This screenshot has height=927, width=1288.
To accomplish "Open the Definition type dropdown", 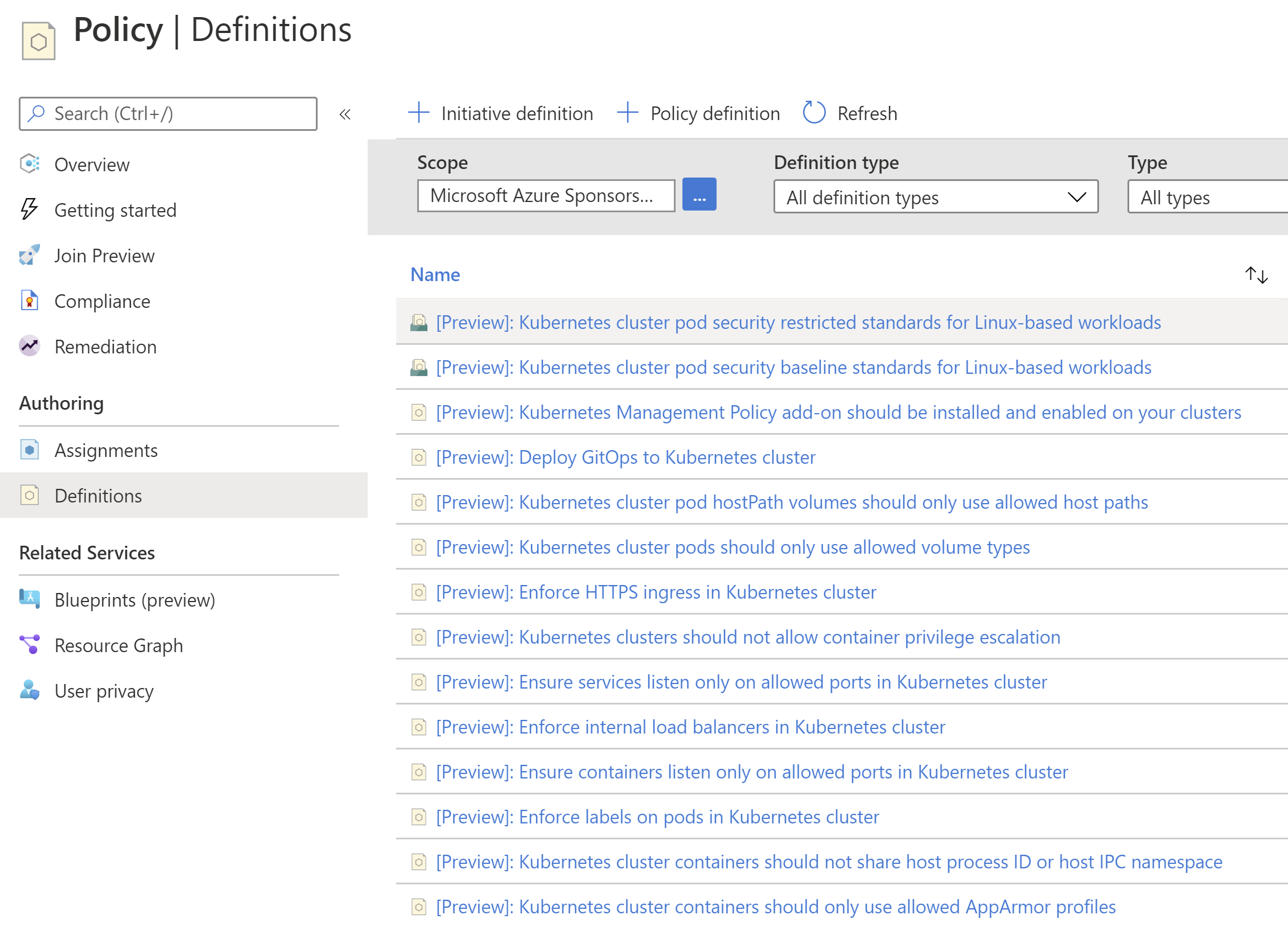I will (x=936, y=197).
